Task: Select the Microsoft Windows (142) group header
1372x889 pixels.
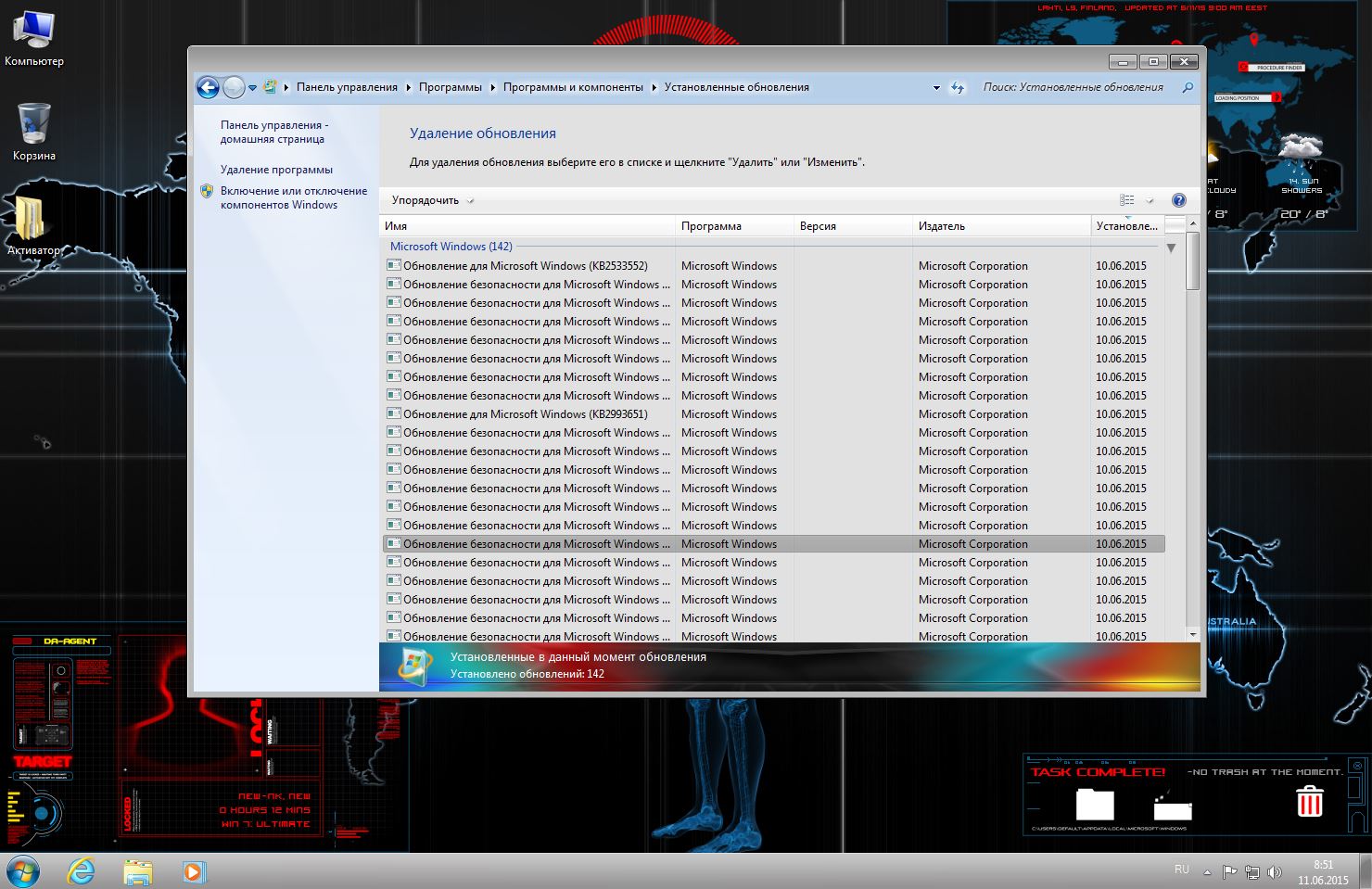Action: [x=451, y=247]
